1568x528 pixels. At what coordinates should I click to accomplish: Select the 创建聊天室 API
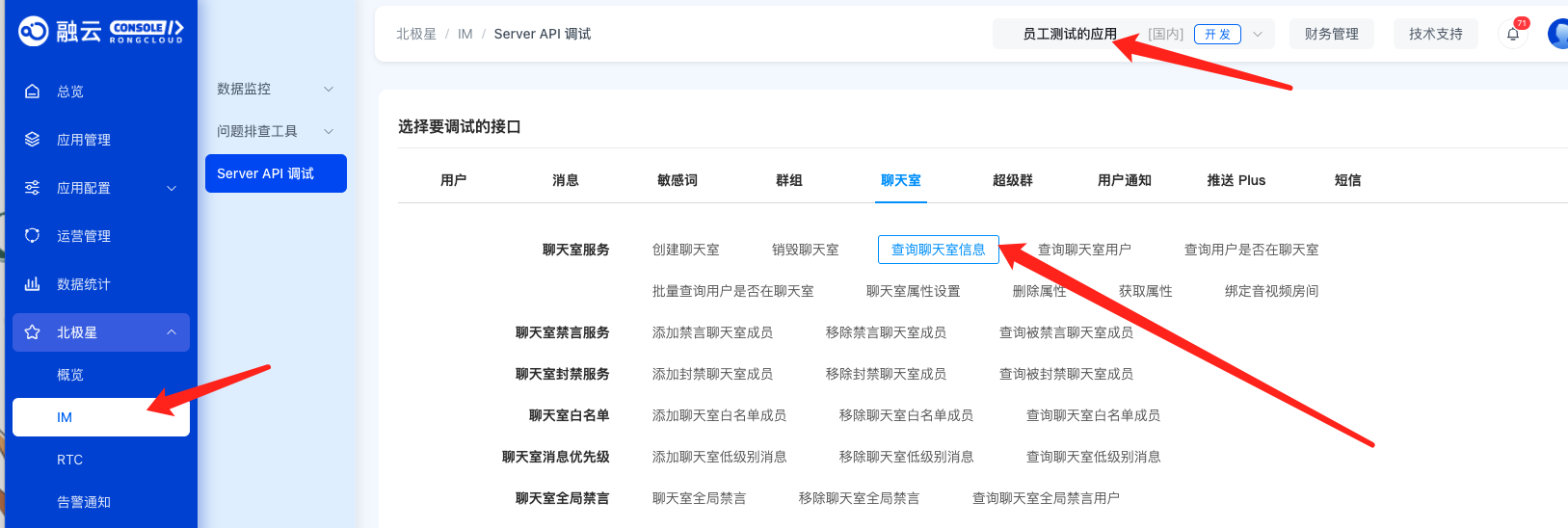pos(686,250)
